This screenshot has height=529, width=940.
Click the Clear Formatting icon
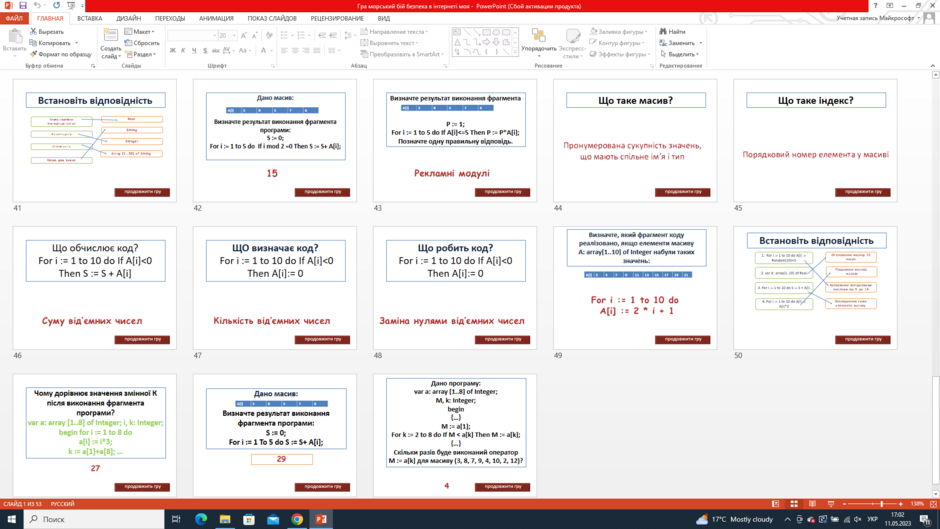point(269,36)
